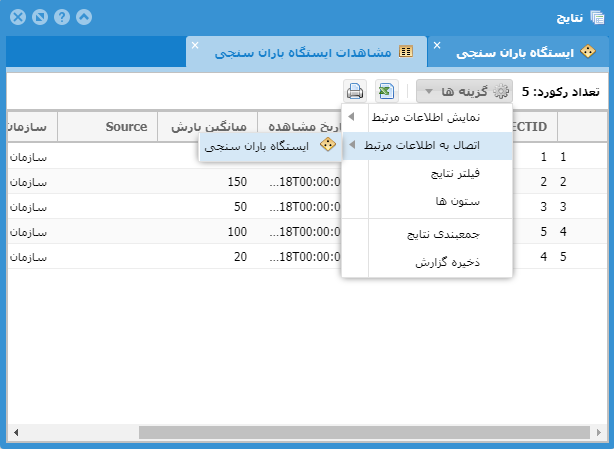Click the diamond layer icon on ایستگاه tab
The image size is (614, 449).
click(587, 52)
